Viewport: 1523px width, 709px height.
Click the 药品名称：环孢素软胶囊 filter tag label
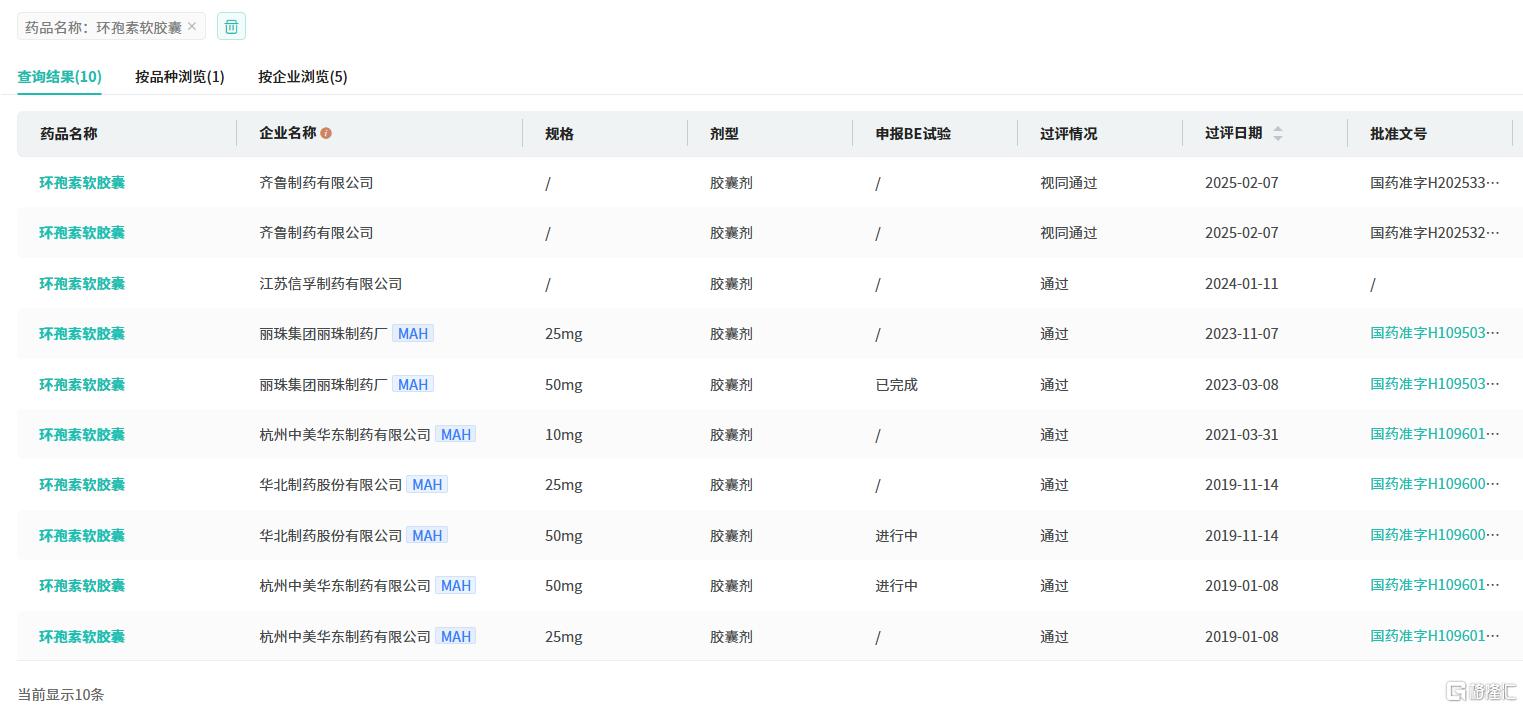pyautogui.click(x=104, y=27)
